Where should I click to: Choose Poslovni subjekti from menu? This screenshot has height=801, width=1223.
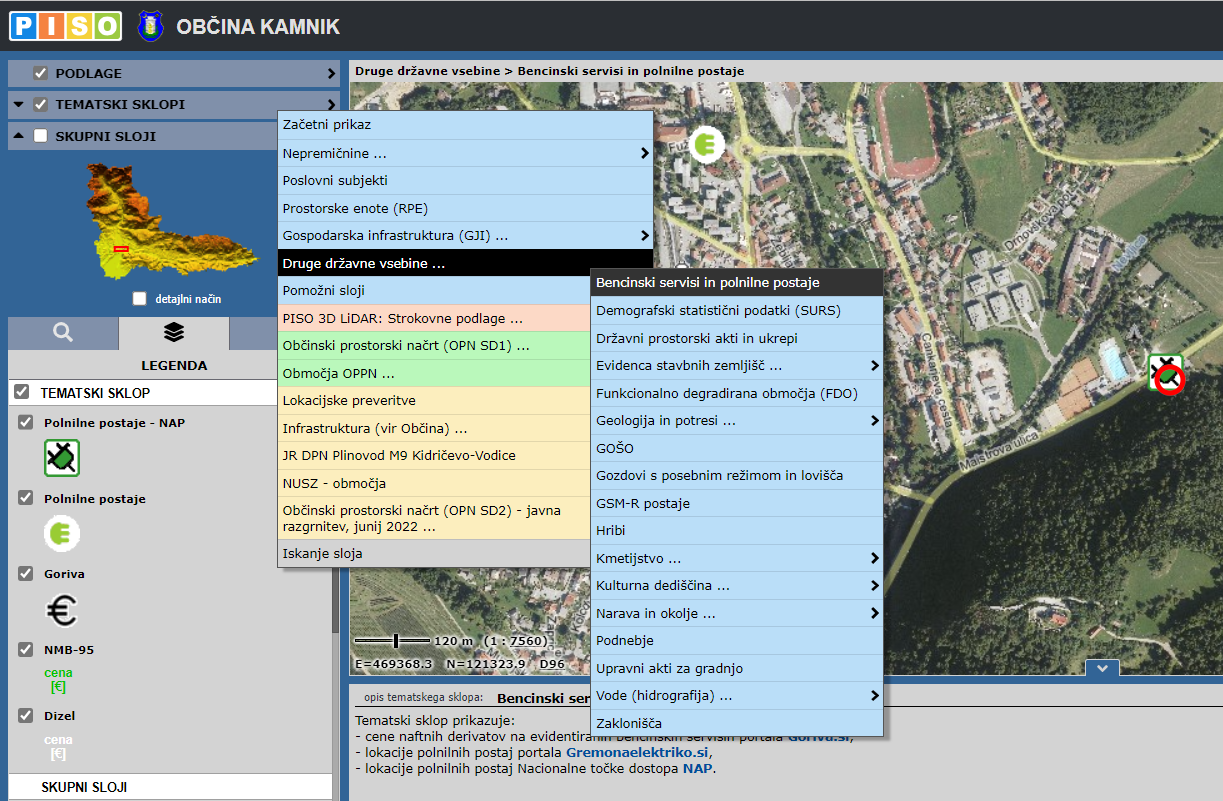click(335, 181)
